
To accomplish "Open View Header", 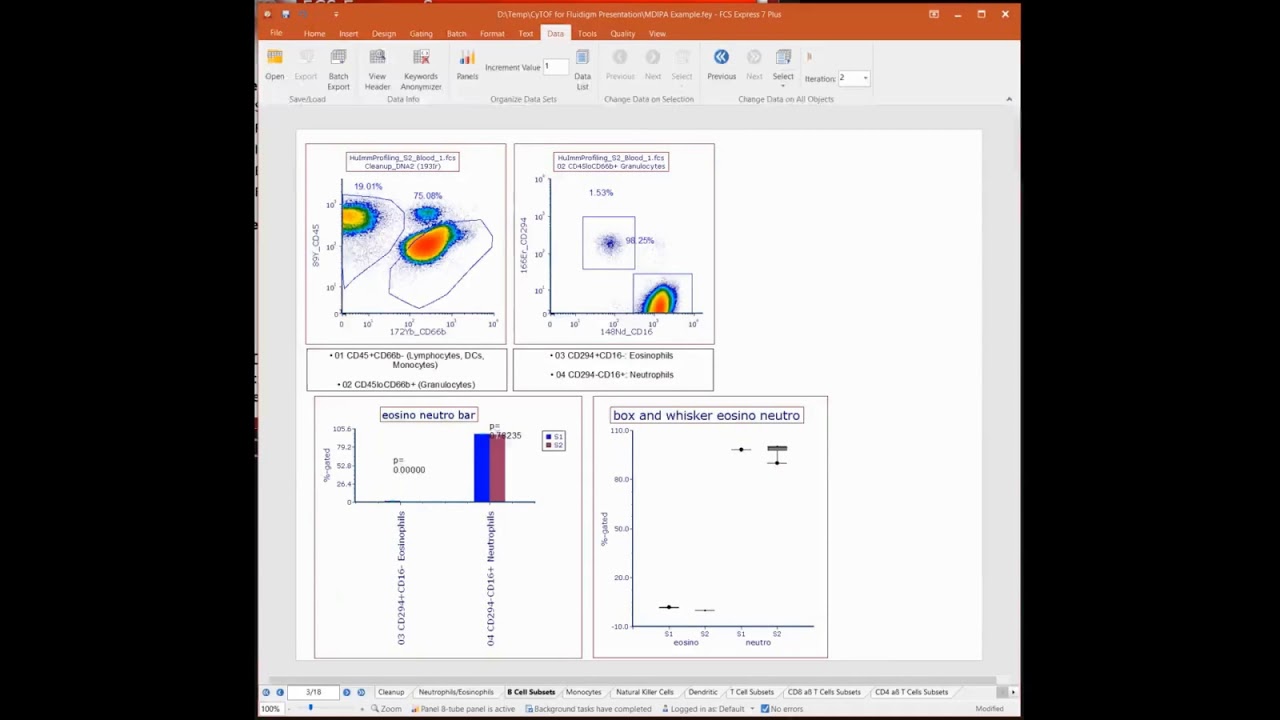I will 377,69.
